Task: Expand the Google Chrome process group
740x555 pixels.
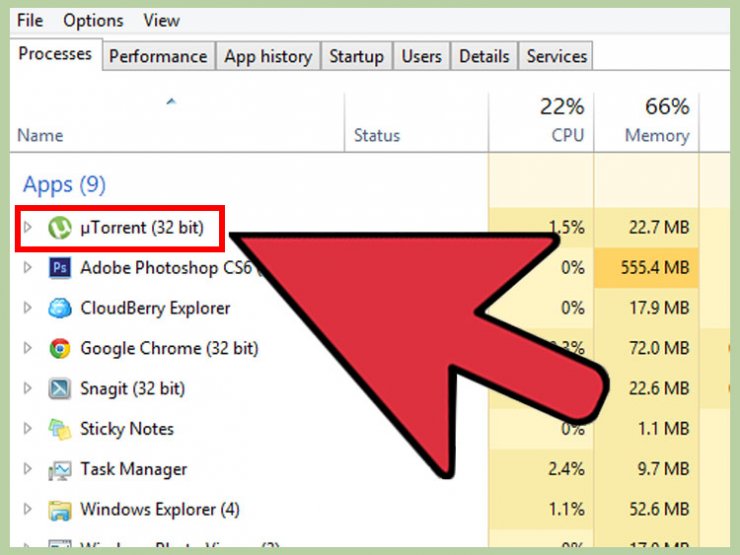Action: point(28,348)
